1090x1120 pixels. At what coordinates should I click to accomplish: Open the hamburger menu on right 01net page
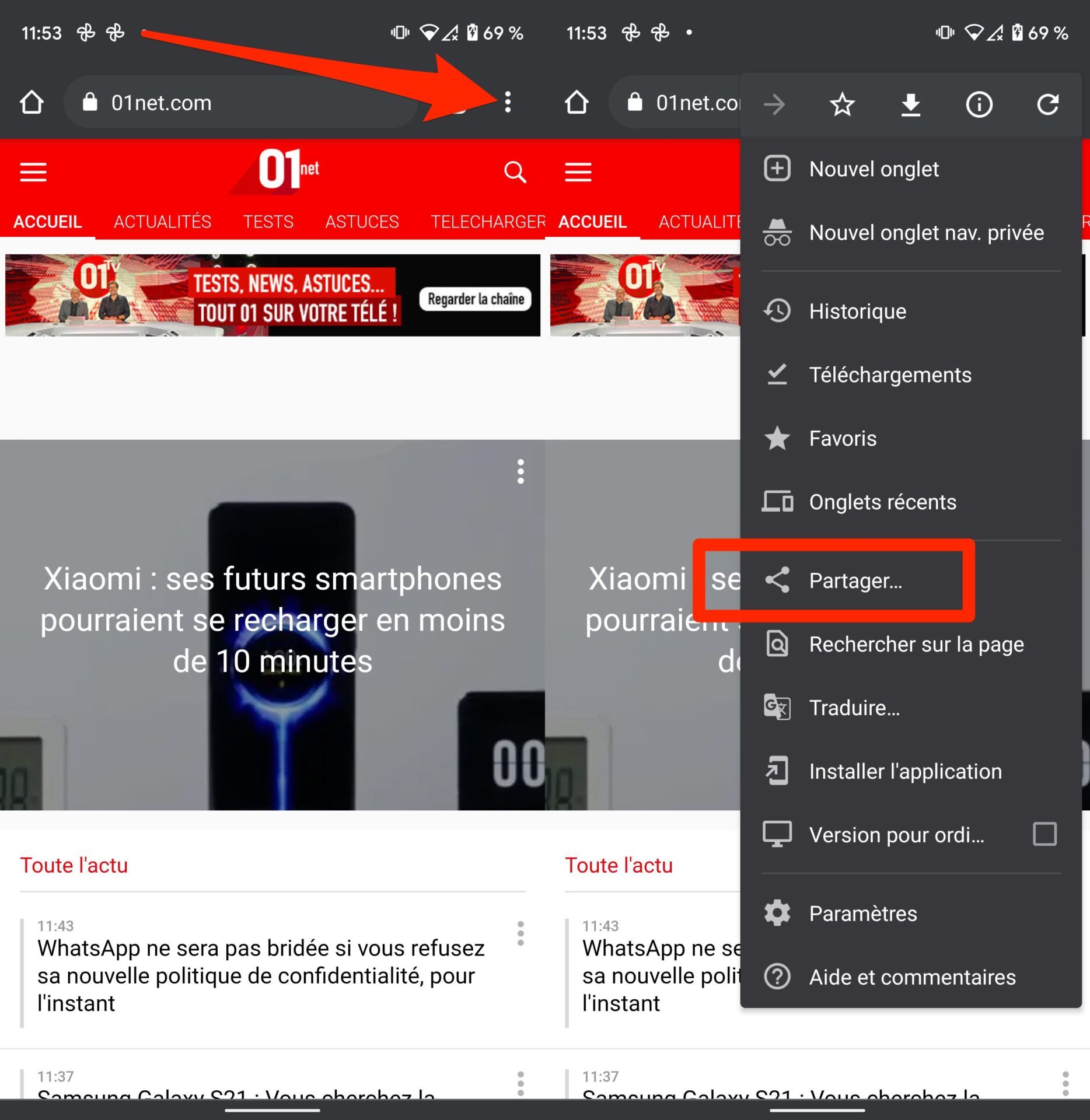578,172
